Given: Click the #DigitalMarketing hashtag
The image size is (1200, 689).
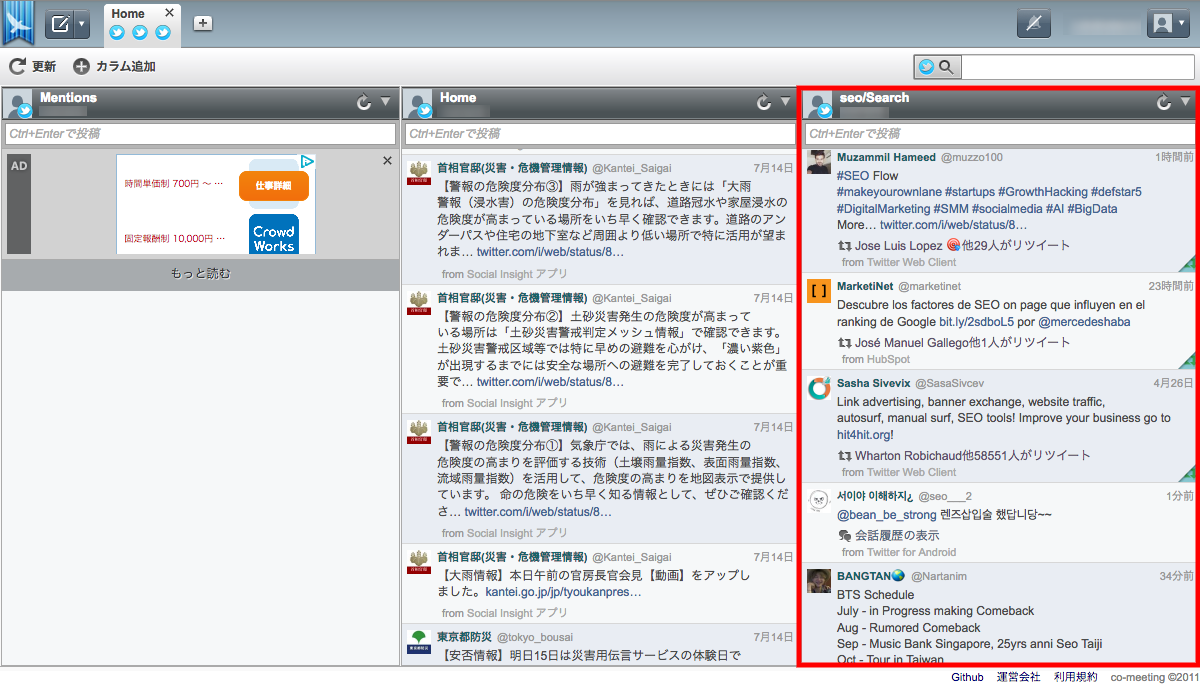Looking at the screenshot, I should coord(883,209).
